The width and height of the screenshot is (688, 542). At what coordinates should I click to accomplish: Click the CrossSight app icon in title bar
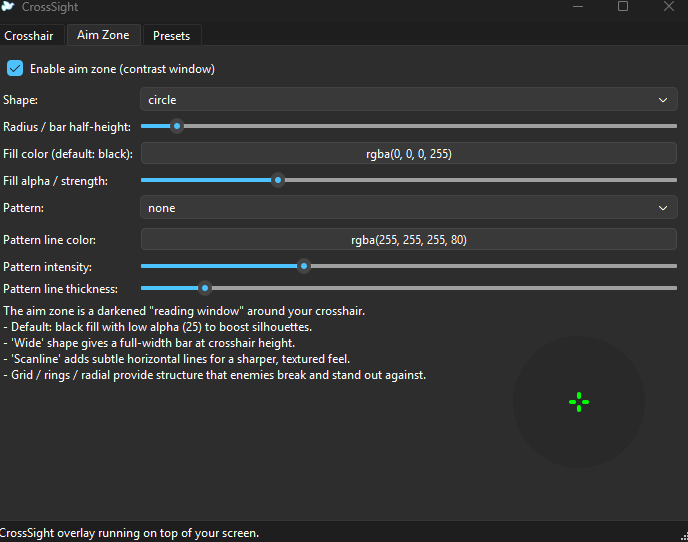[x=8, y=7]
